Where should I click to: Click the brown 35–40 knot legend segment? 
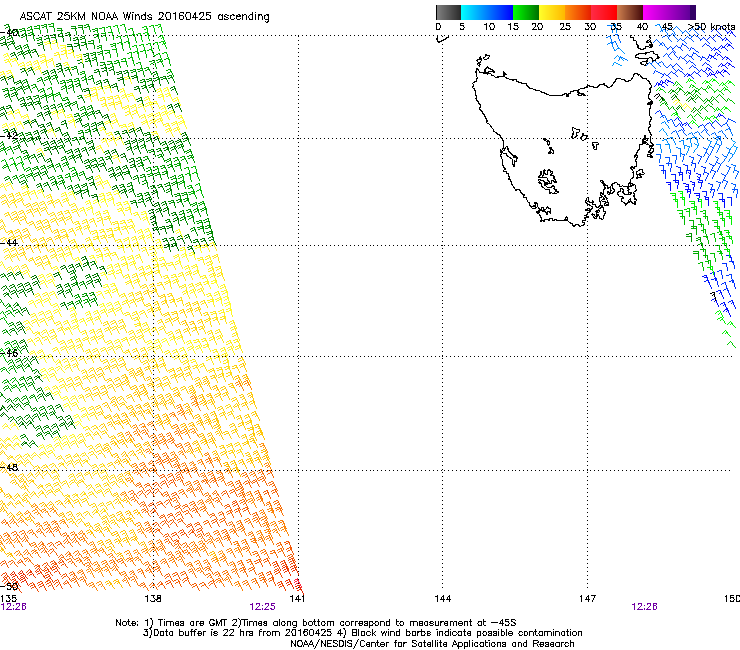630,12
